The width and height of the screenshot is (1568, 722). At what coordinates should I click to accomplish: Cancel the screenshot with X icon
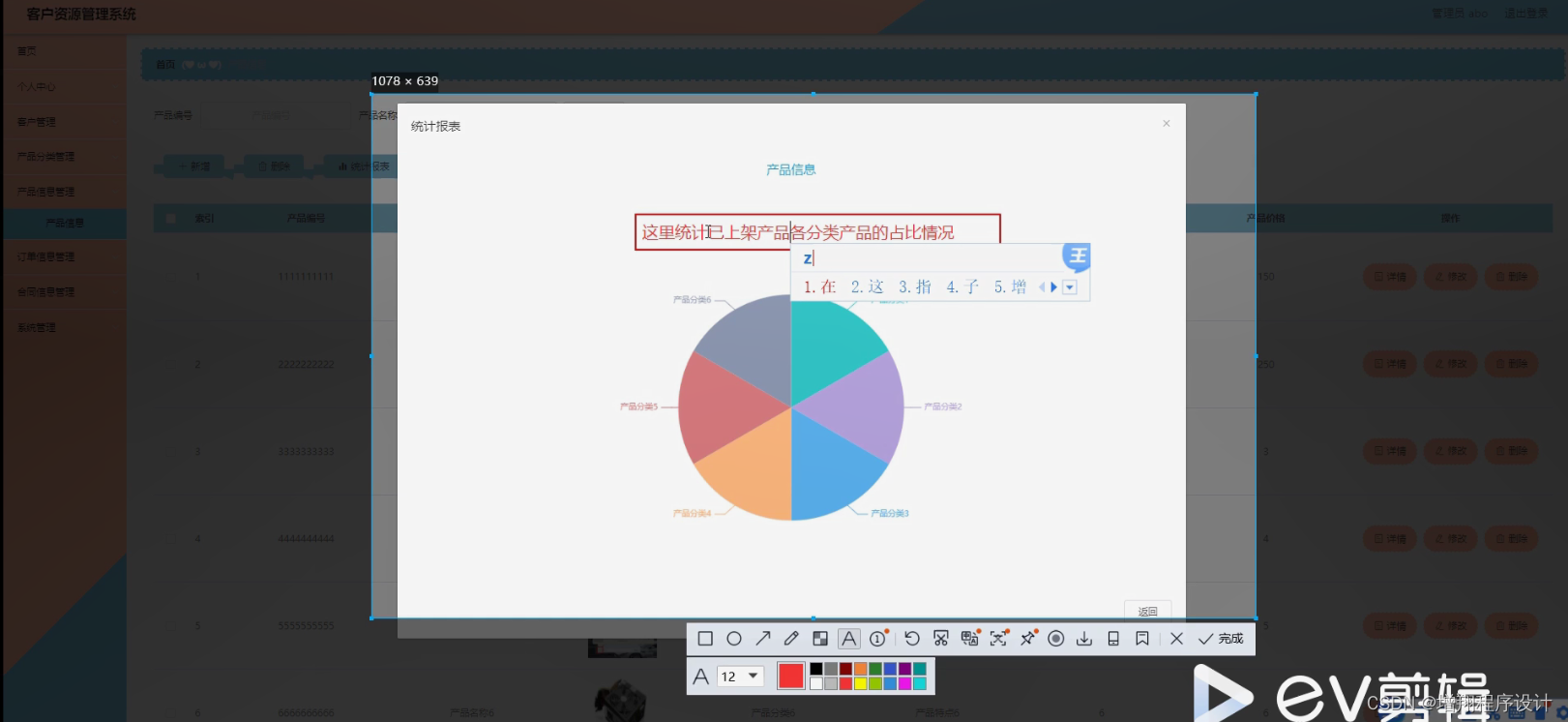tap(1176, 639)
